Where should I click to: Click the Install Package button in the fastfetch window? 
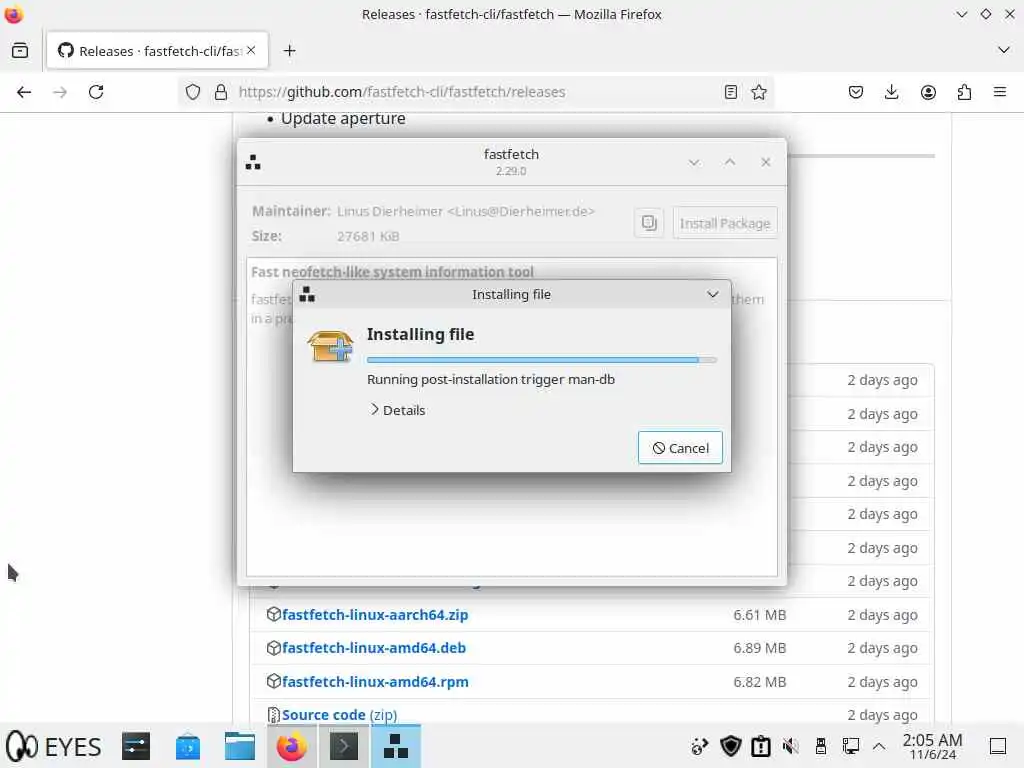tap(724, 223)
